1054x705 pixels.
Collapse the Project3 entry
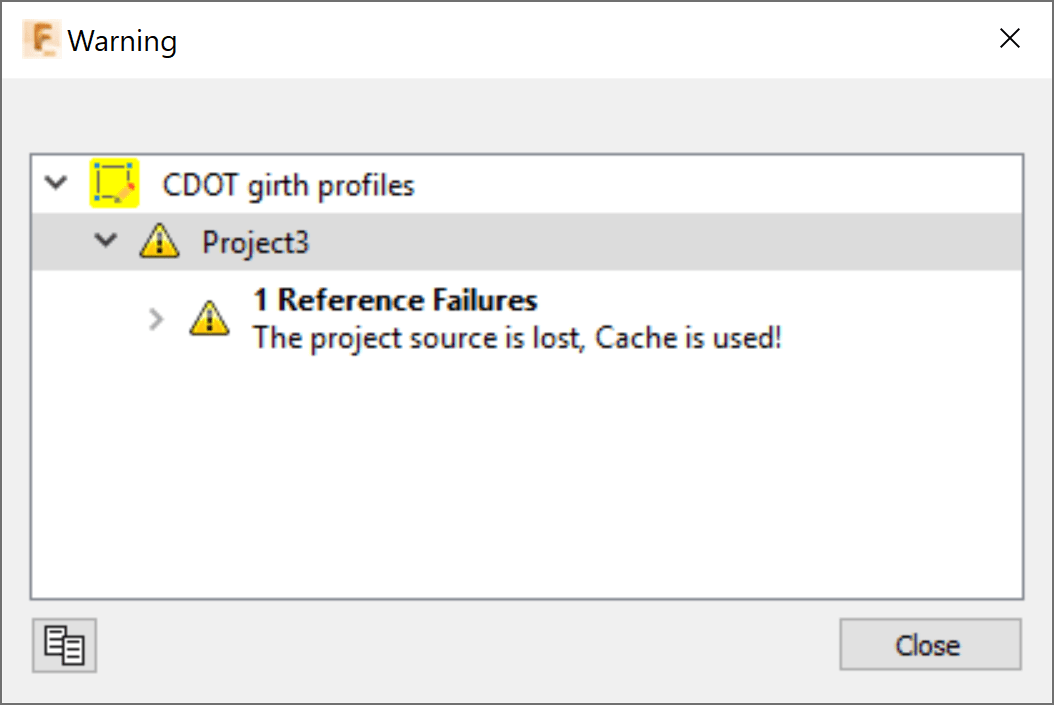(x=106, y=241)
